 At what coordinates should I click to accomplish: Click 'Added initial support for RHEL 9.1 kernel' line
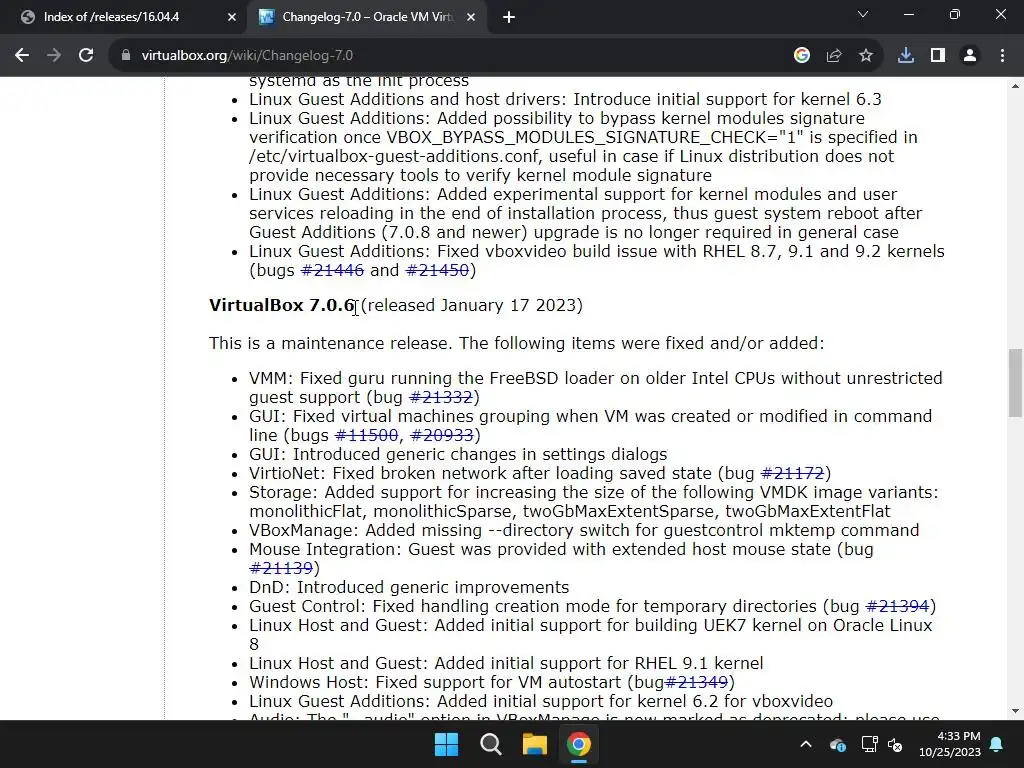(x=506, y=664)
